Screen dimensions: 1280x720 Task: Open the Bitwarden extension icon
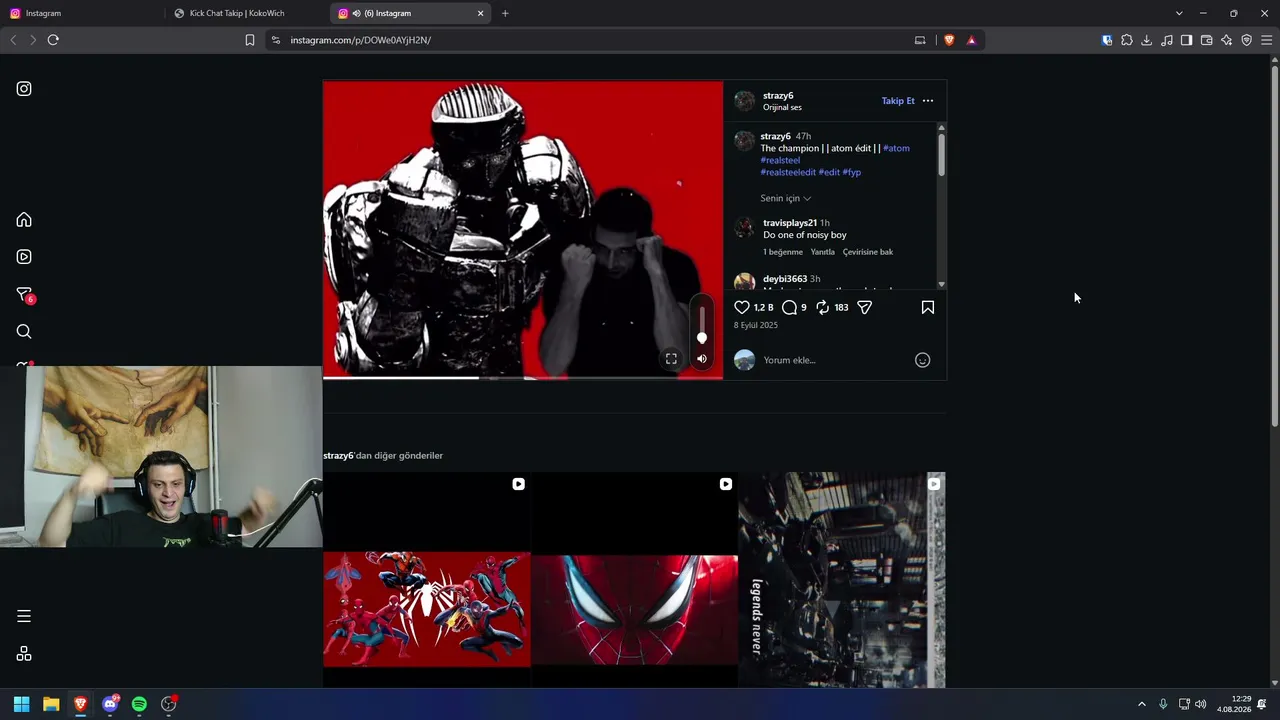coord(1107,40)
